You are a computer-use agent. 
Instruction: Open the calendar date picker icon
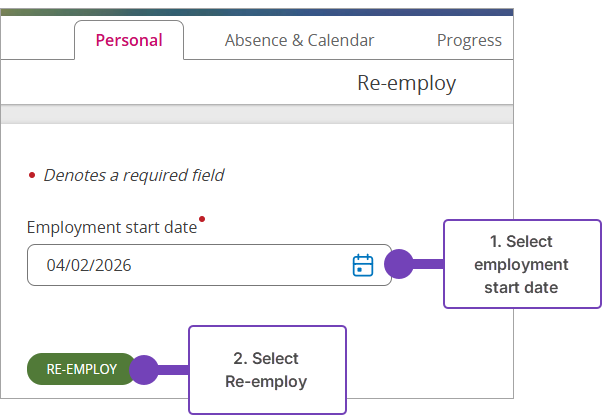pyautogui.click(x=363, y=265)
